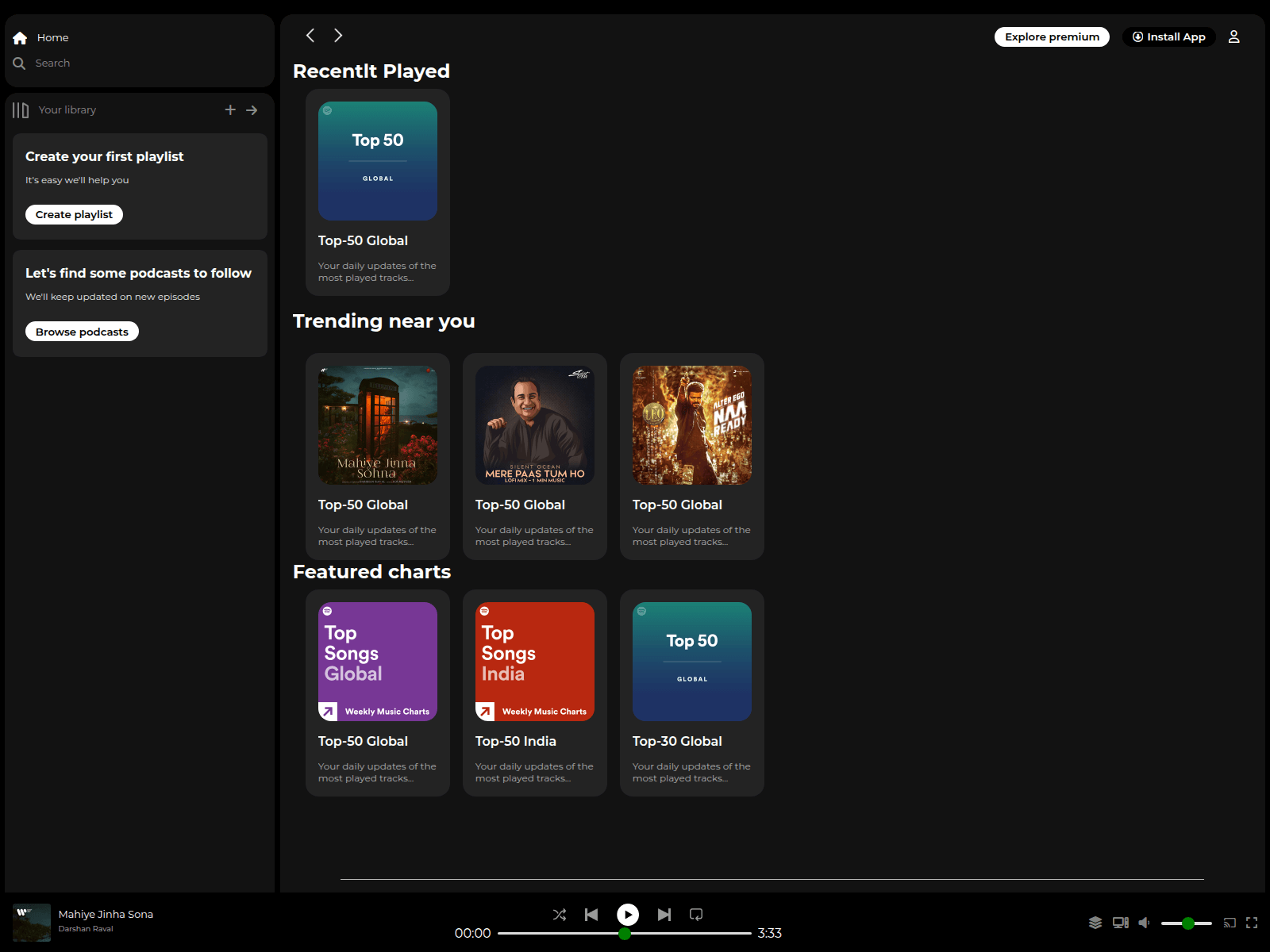Go forward with right chevron
This screenshot has width=1270, height=952.
pos(338,35)
